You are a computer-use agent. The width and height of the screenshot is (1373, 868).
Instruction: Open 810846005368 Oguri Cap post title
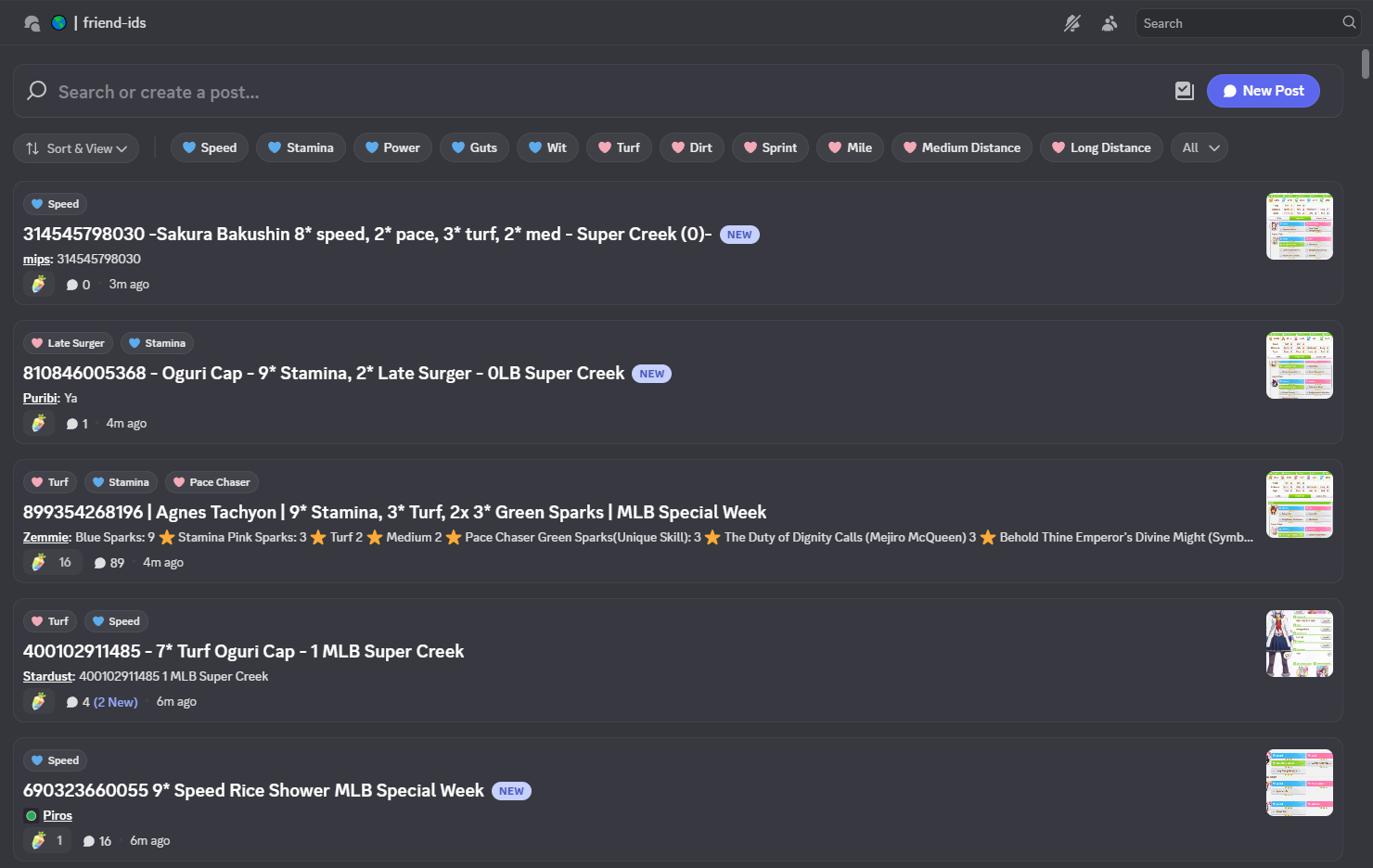point(324,373)
